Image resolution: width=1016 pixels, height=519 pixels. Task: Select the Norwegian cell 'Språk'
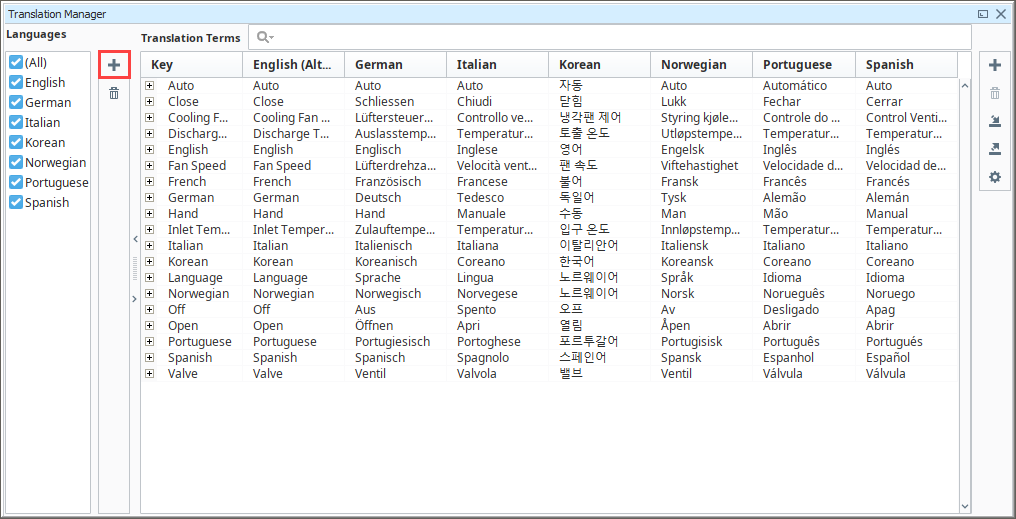[x=676, y=277]
